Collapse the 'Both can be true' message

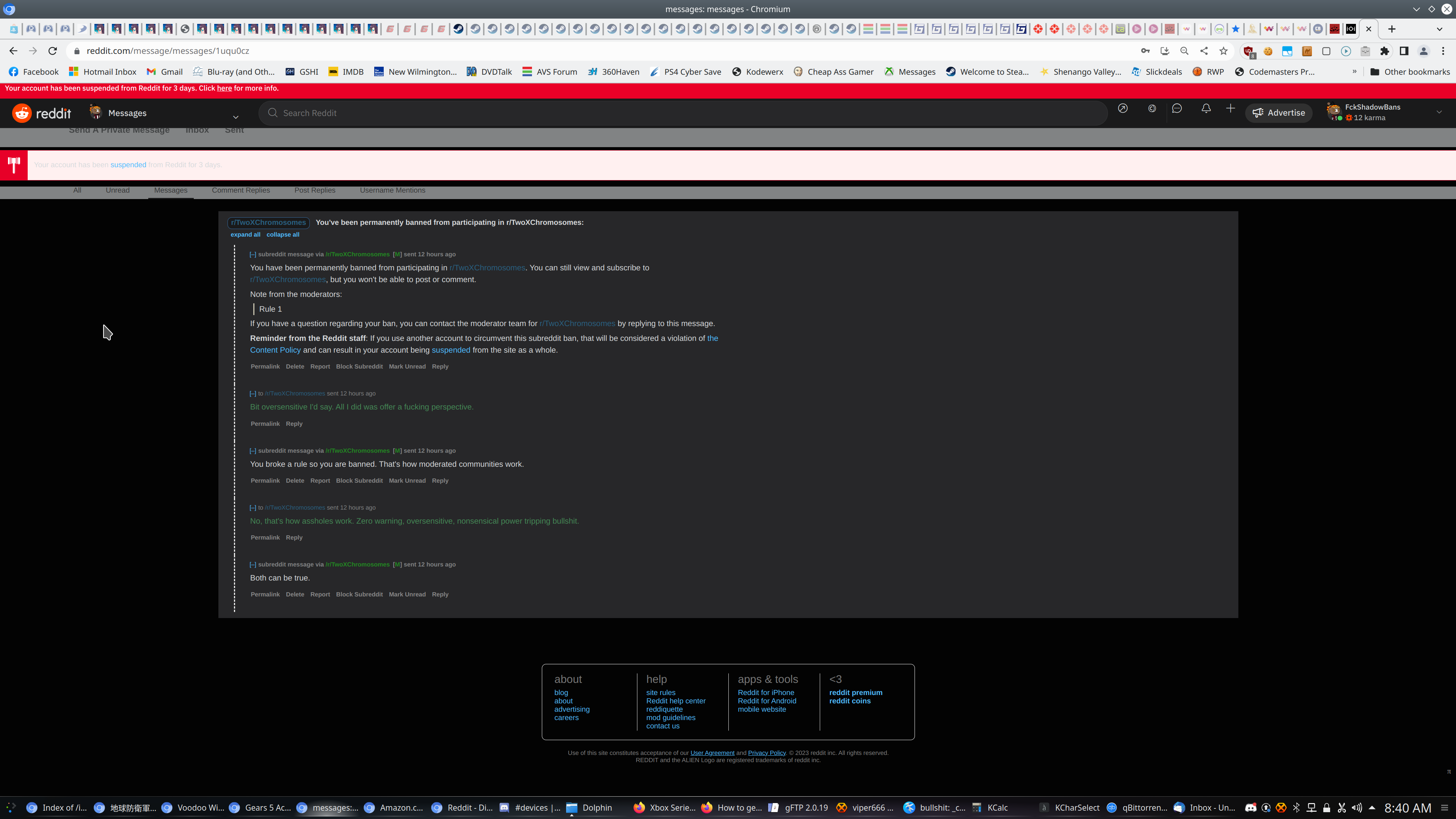(253, 565)
